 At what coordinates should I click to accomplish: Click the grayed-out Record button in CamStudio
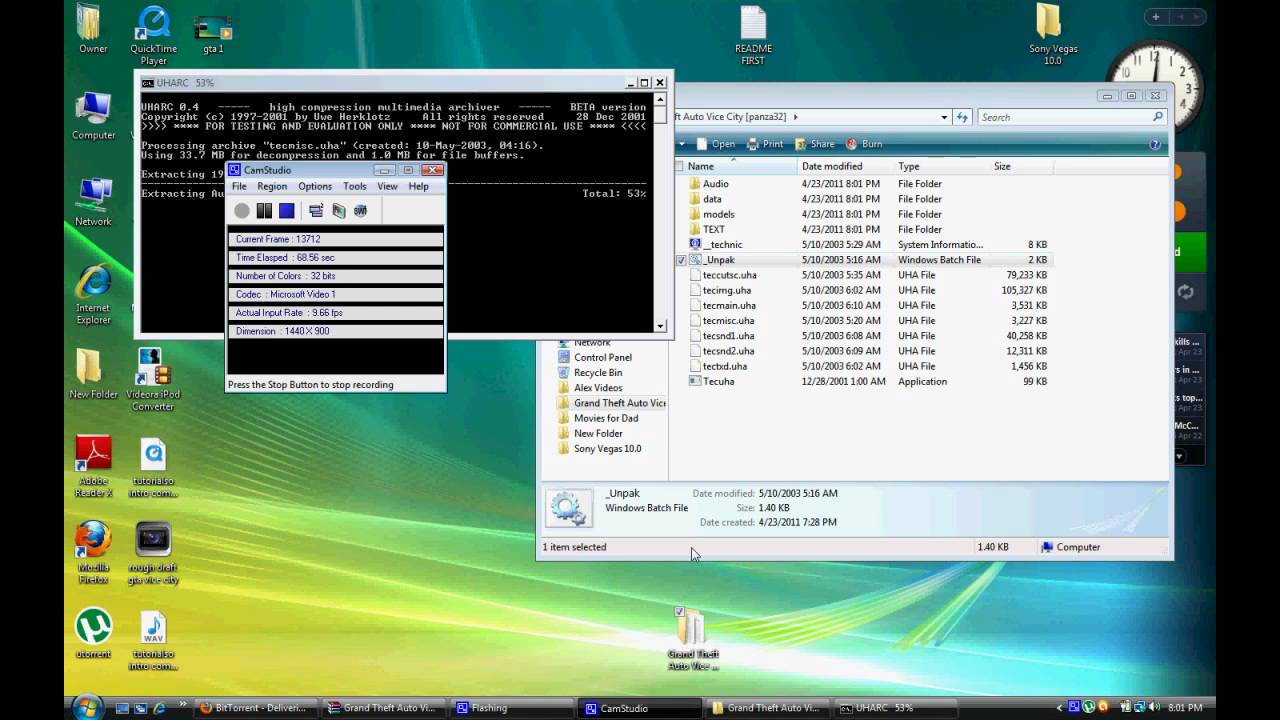tap(242, 211)
